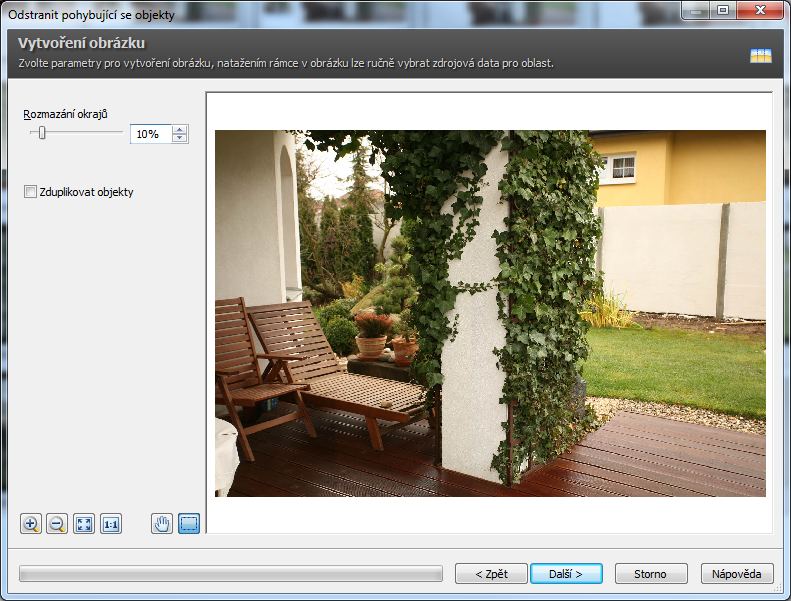Select the rectangle frame selection tool
Image resolution: width=791 pixels, height=601 pixels.
point(189,524)
